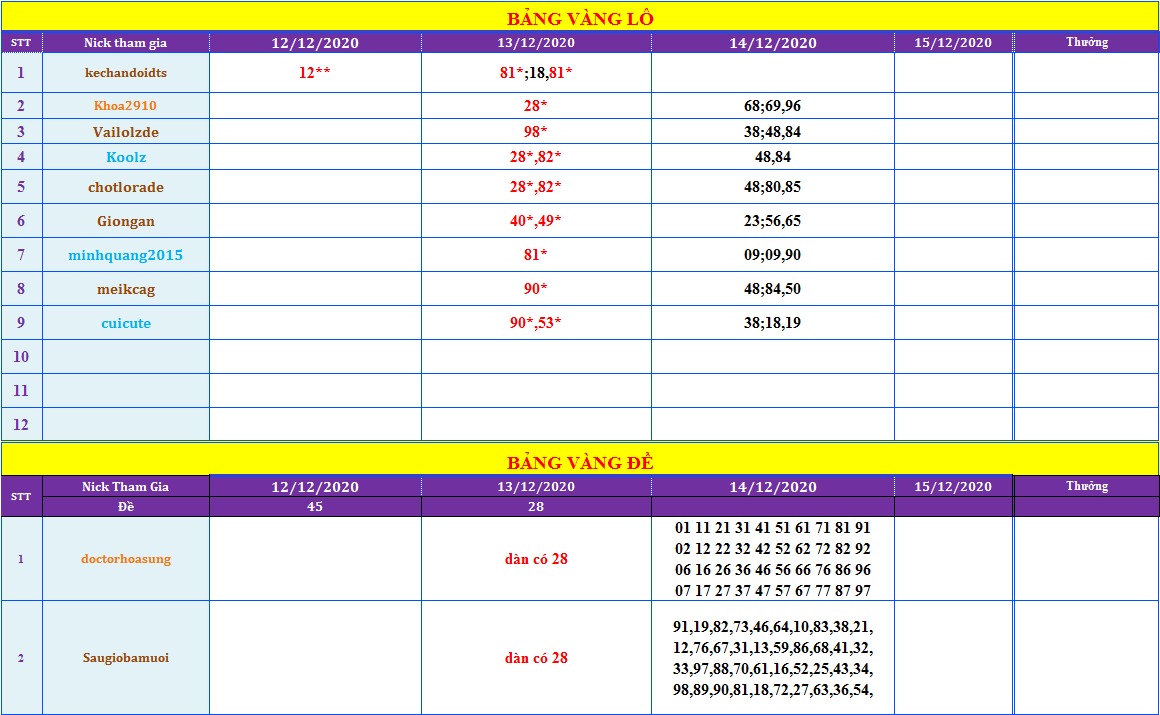Select the Saugiobamuoi nickname cell
Viewport: 1160px width, 715px height.
(x=126, y=658)
